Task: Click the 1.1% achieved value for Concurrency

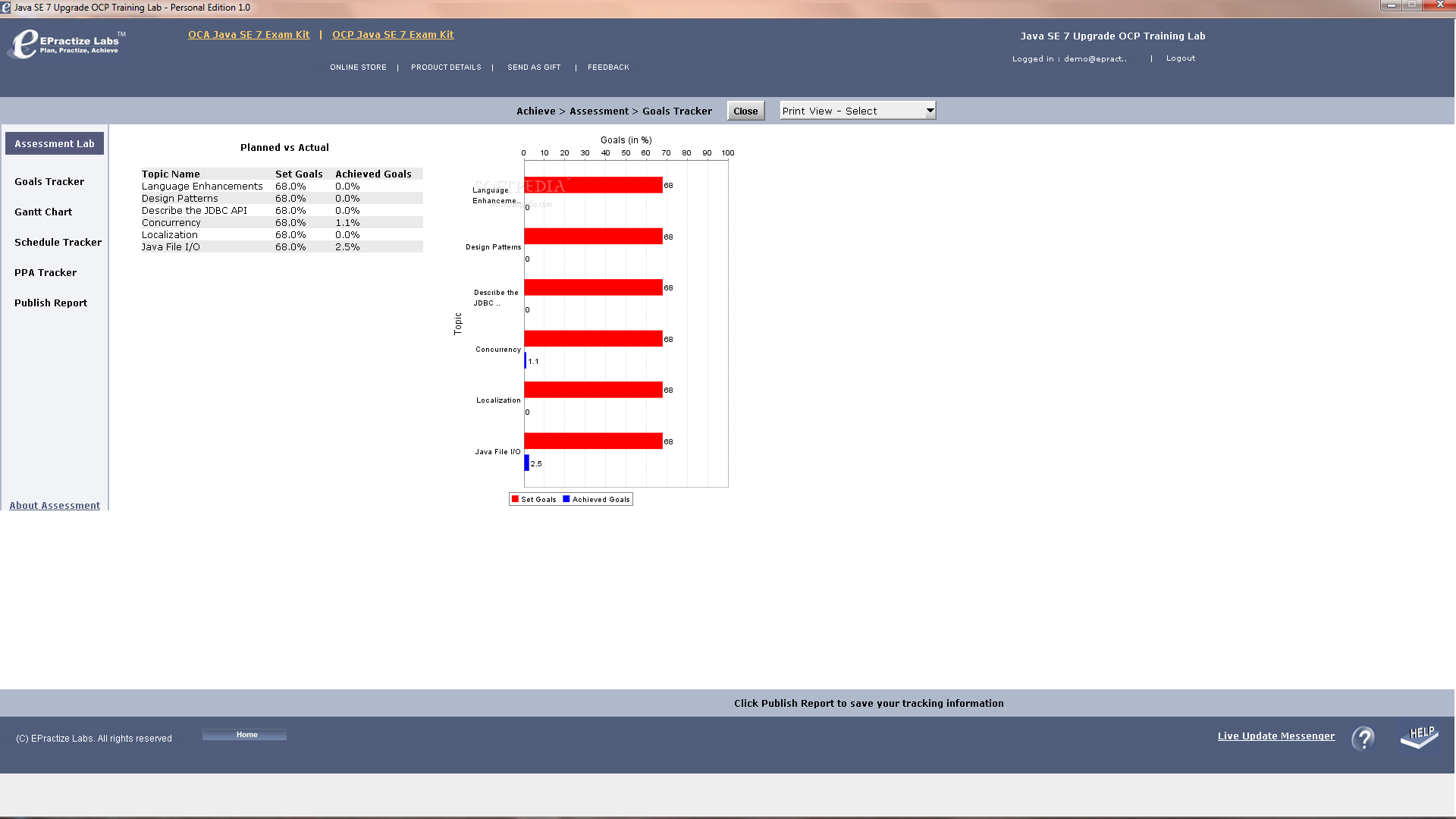Action: tap(347, 222)
